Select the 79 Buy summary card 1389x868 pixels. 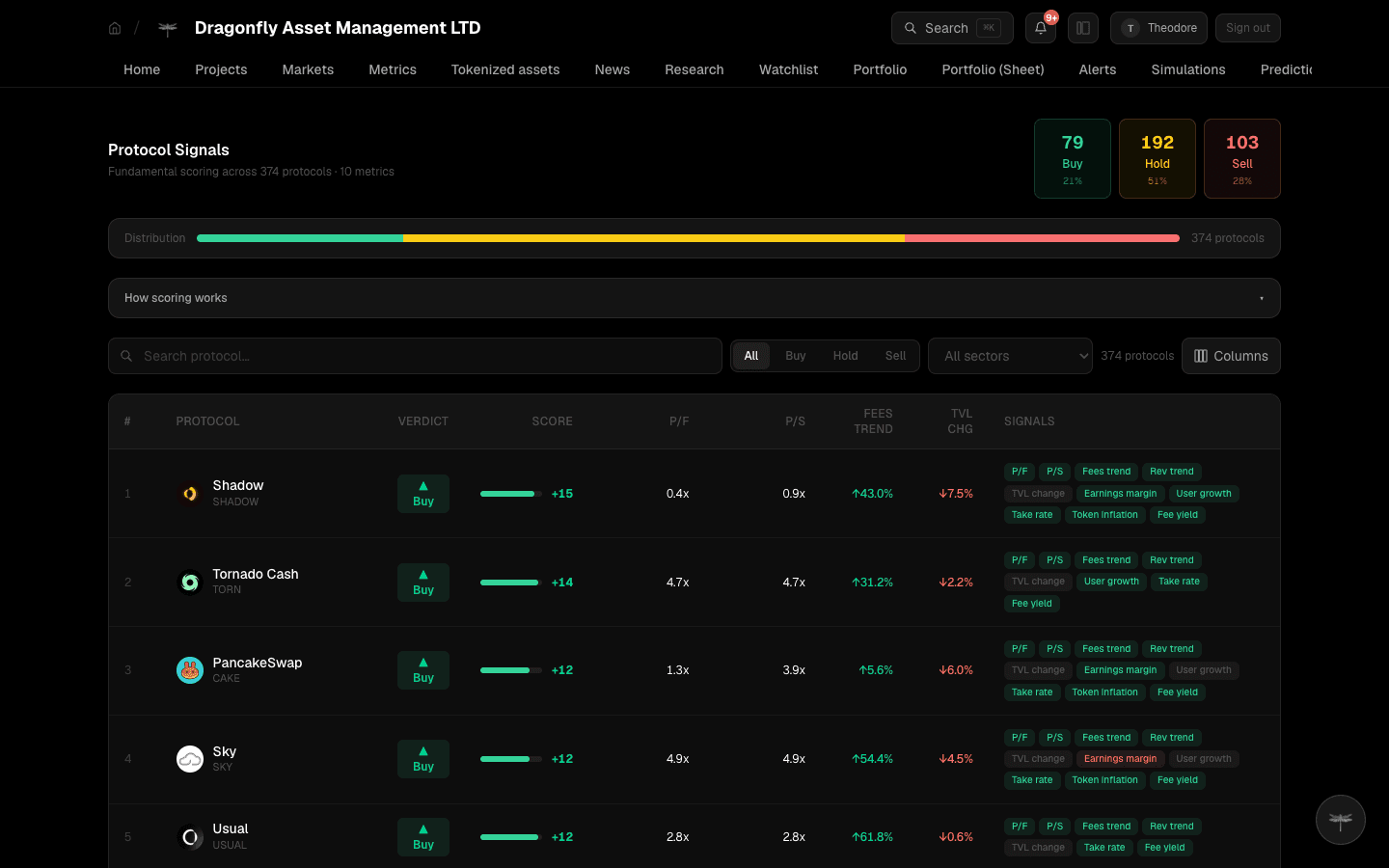click(x=1073, y=158)
